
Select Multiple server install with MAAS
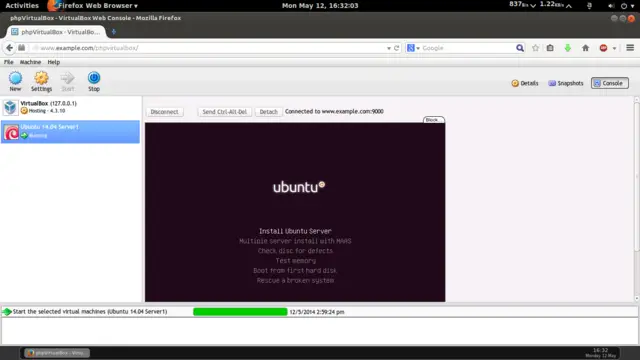(x=295, y=241)
